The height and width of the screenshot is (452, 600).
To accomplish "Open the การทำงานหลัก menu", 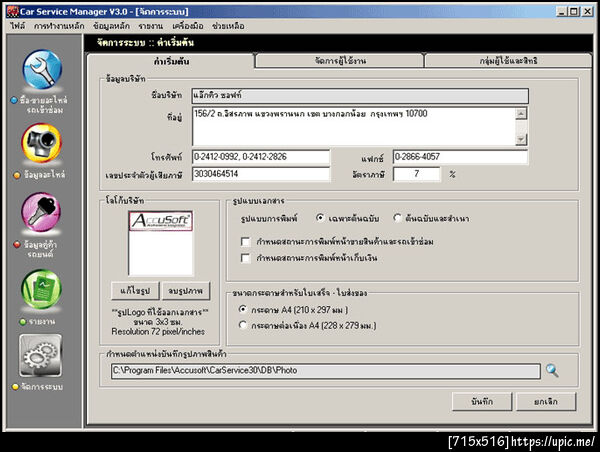I will point(59,26).
